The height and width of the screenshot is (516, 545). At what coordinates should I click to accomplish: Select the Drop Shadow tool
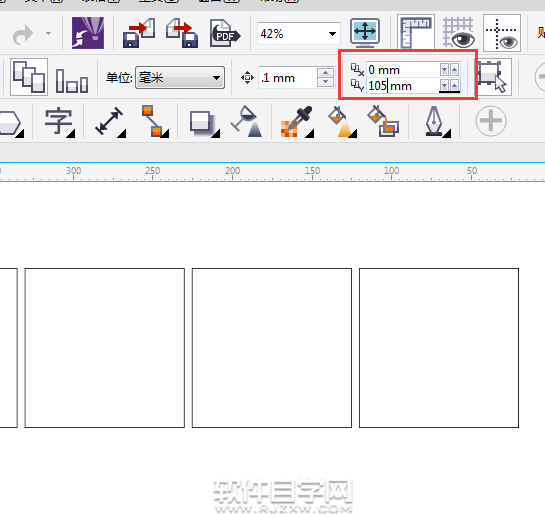[x=204, y=123]
